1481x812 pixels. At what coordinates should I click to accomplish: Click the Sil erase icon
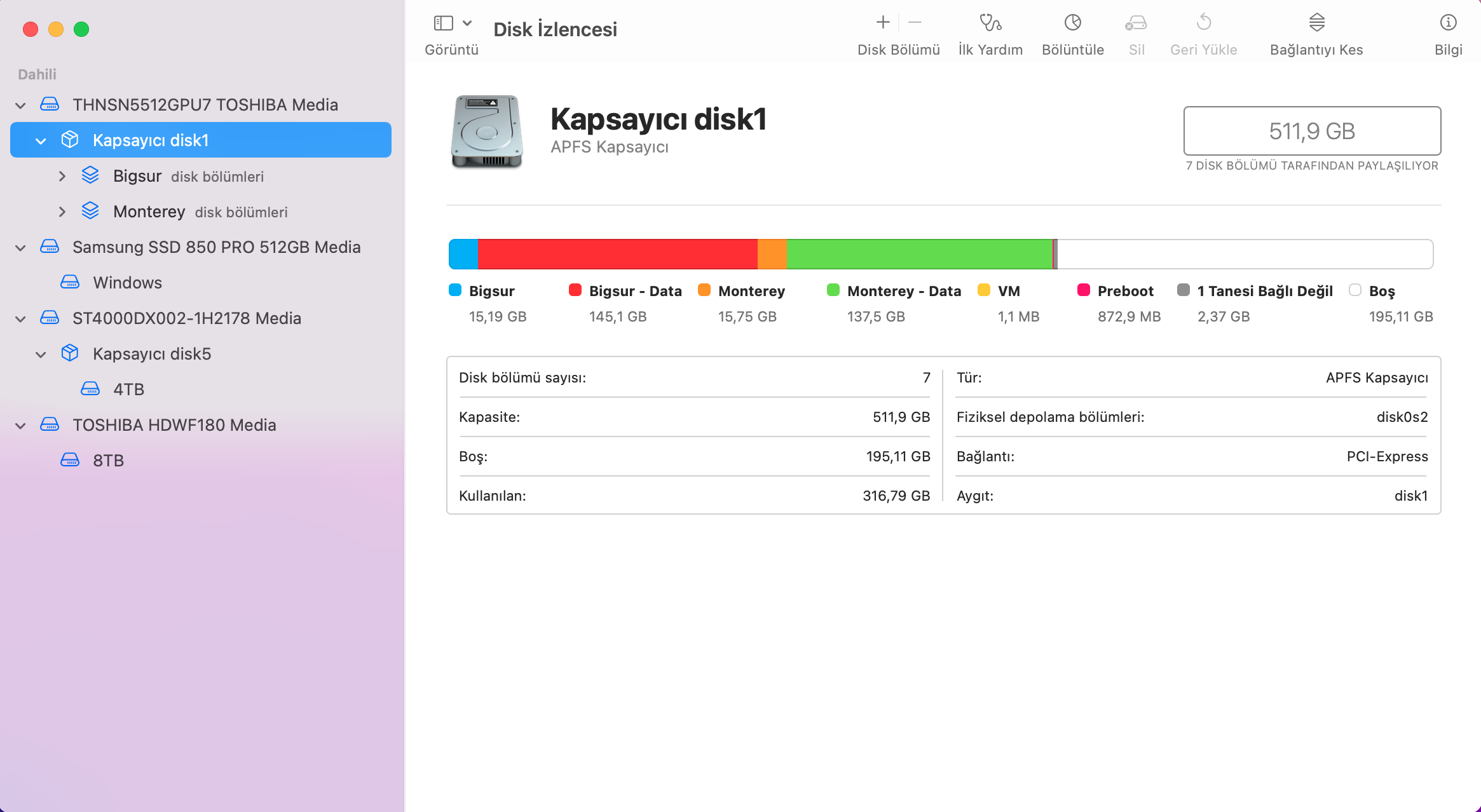tap(1136, 24)
